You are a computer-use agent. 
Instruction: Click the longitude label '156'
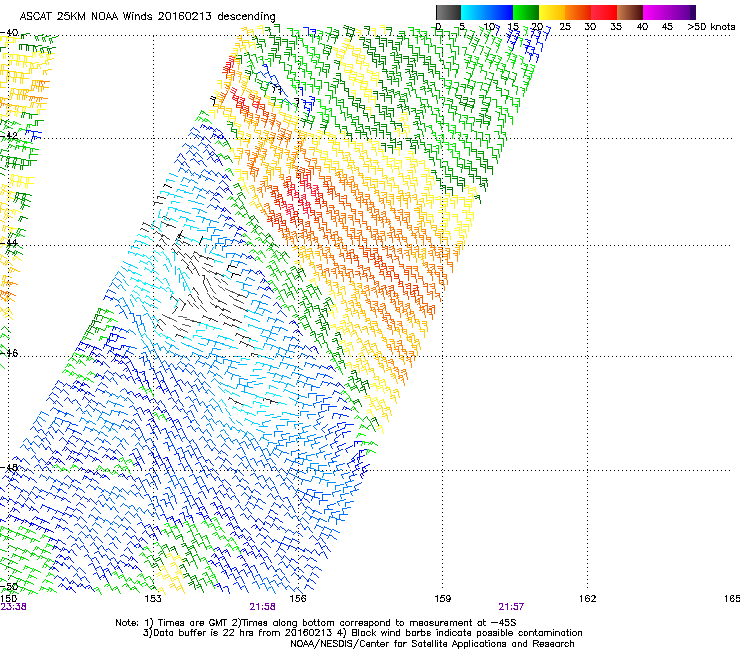point(298,599)
